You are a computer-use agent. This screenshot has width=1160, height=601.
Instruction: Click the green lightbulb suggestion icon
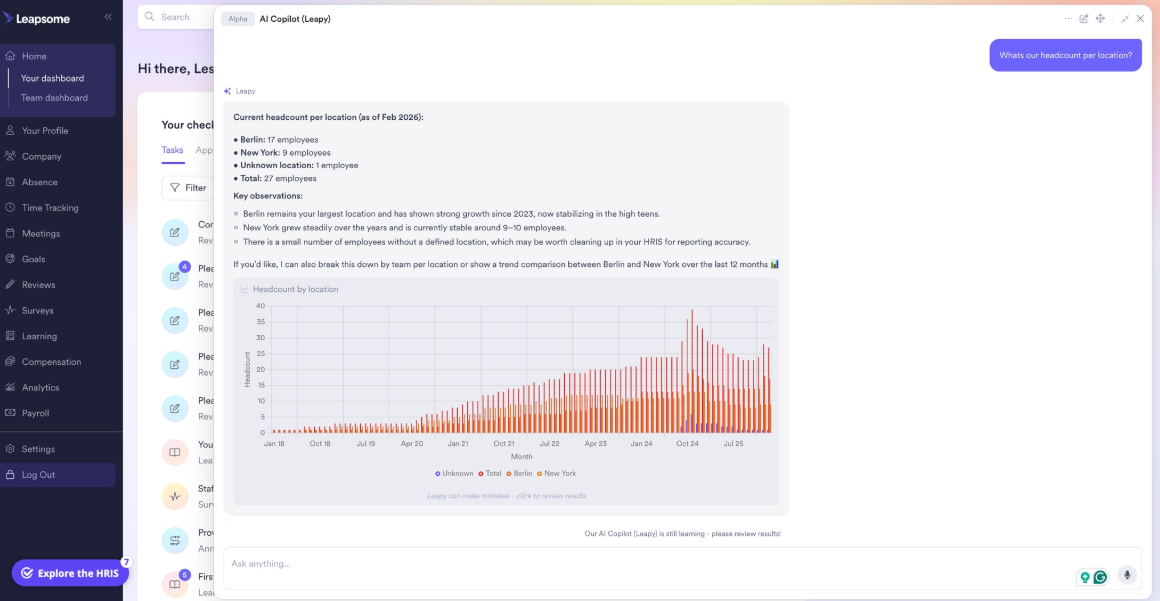click(x=1086, y=577)
